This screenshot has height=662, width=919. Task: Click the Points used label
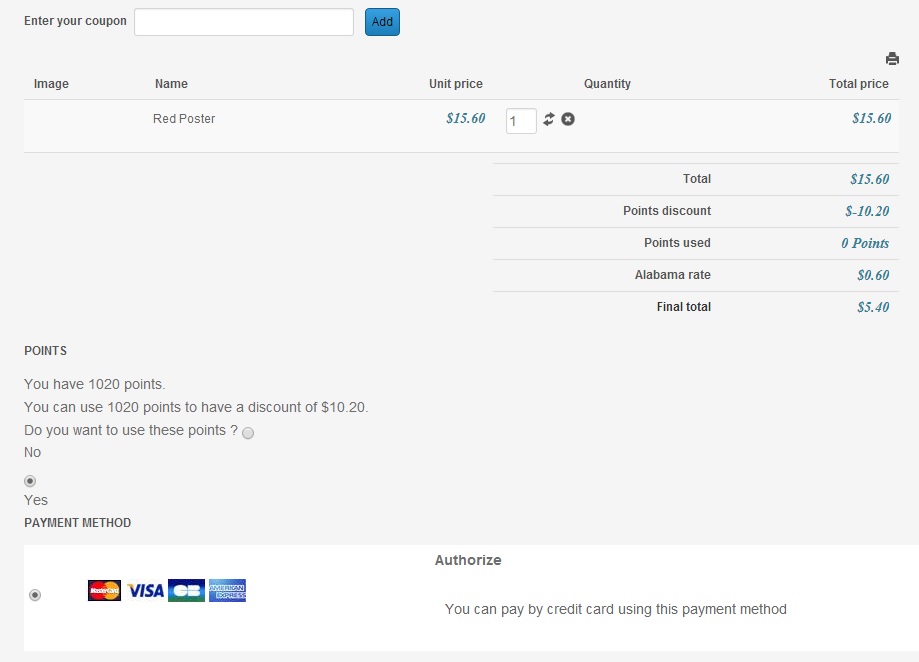pyautogui.click(x=677, y=243)
